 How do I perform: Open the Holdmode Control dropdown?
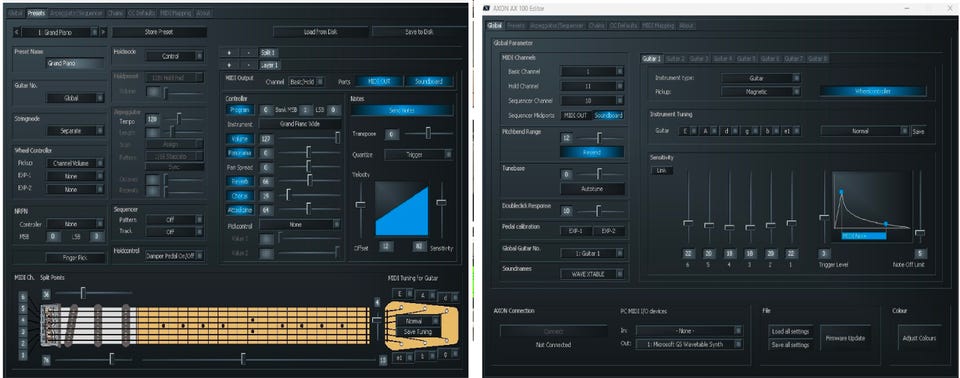click(174, 56)
